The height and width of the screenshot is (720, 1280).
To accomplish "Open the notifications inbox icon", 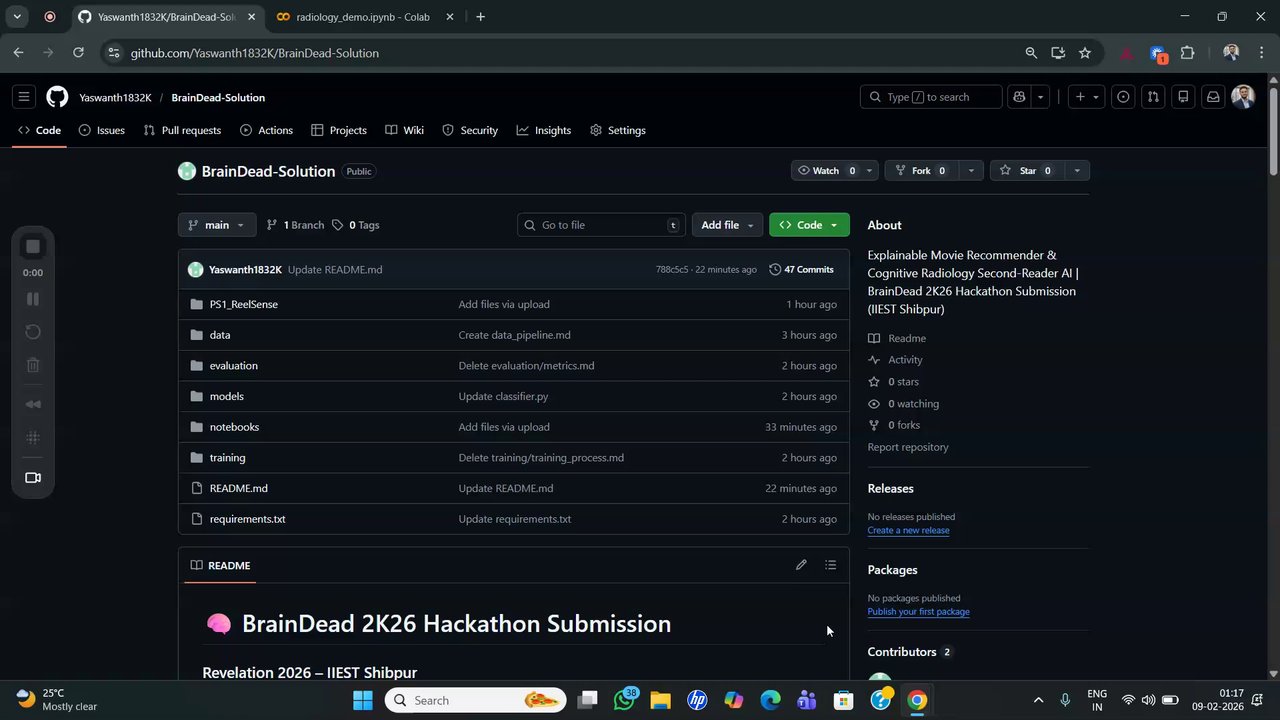I will [1213, 97].
